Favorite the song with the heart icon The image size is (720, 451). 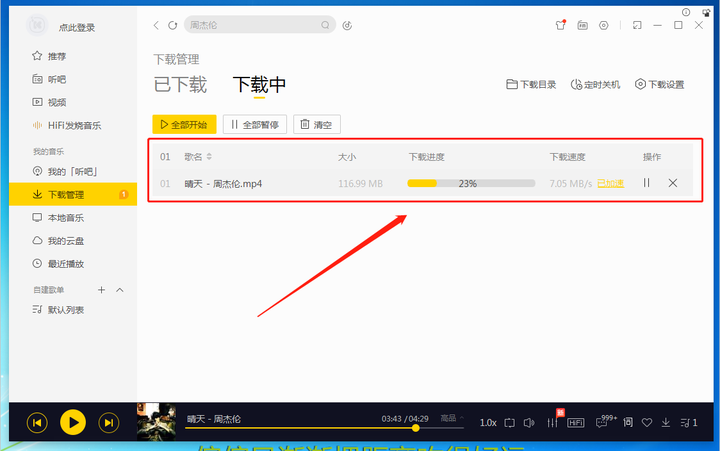tap(647, 423)
